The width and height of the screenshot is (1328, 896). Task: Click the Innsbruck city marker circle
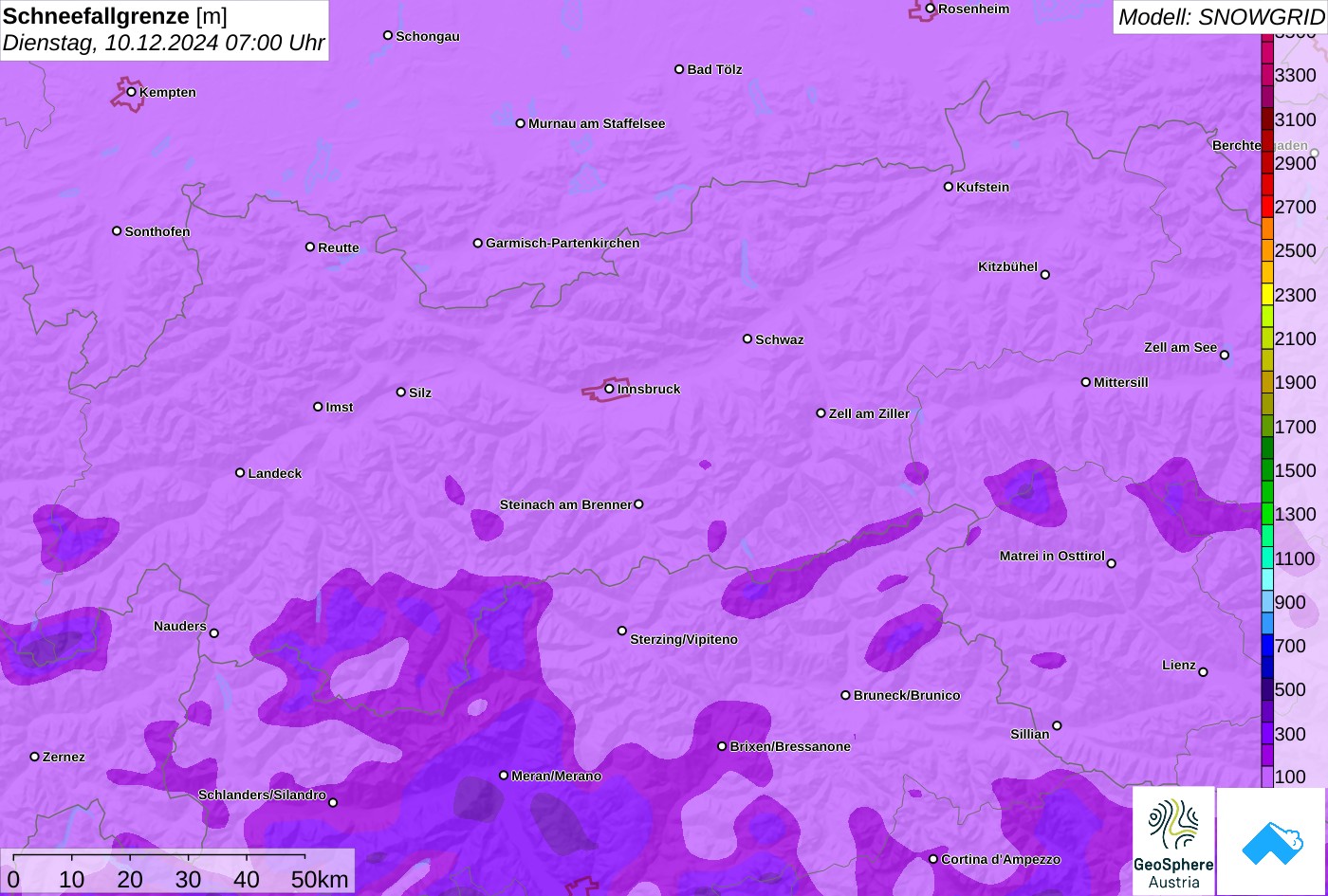click(609, 389)
